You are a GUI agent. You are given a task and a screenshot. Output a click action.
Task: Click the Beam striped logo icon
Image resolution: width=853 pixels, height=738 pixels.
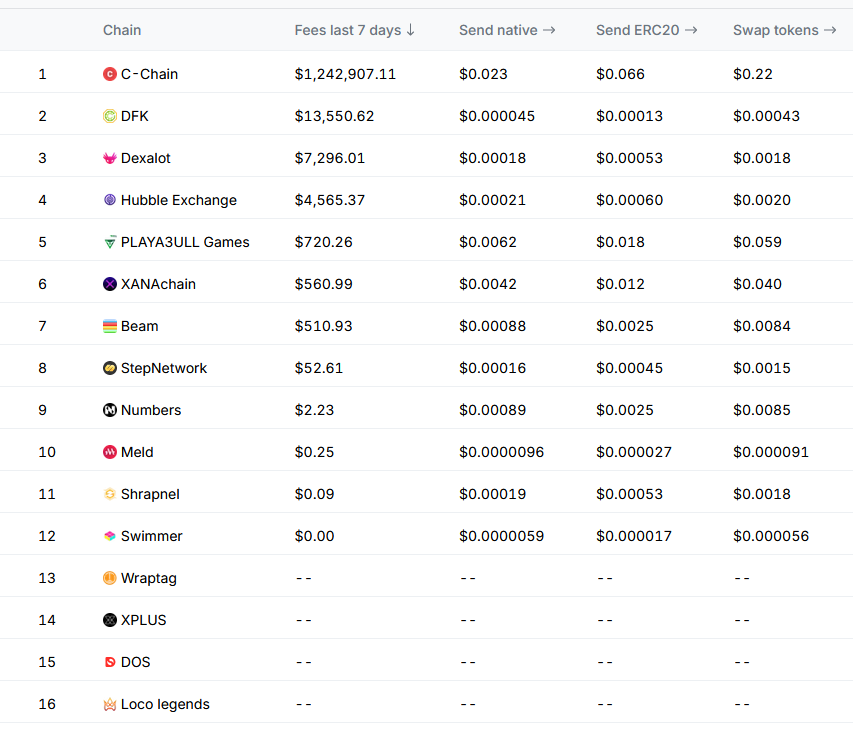[x=110, y=326]
